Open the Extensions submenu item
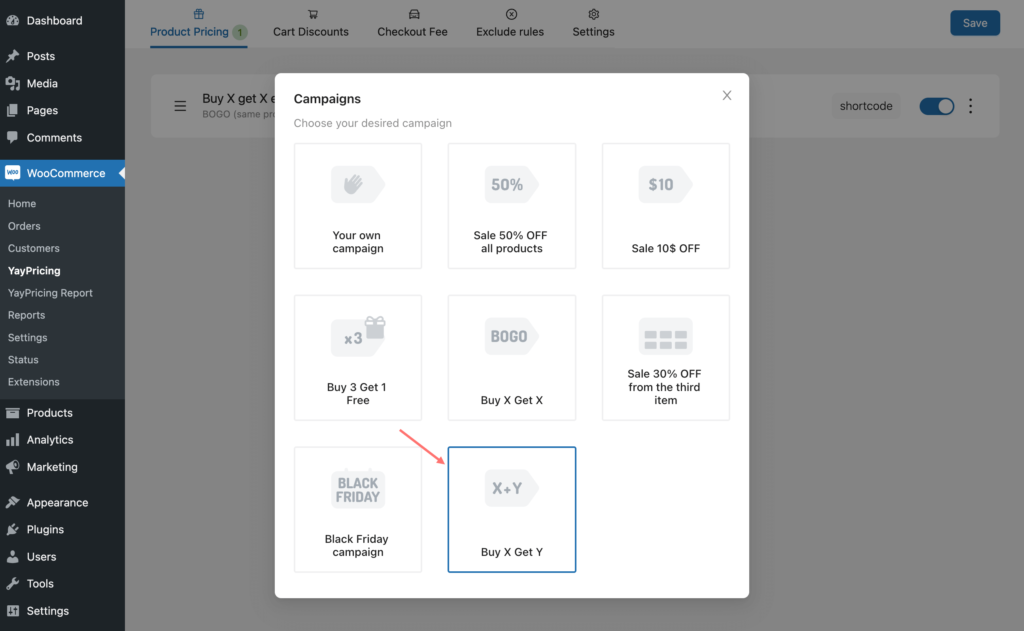This screenshot has height=631, width=1024. pyautogui.click(x=34, y=382)
